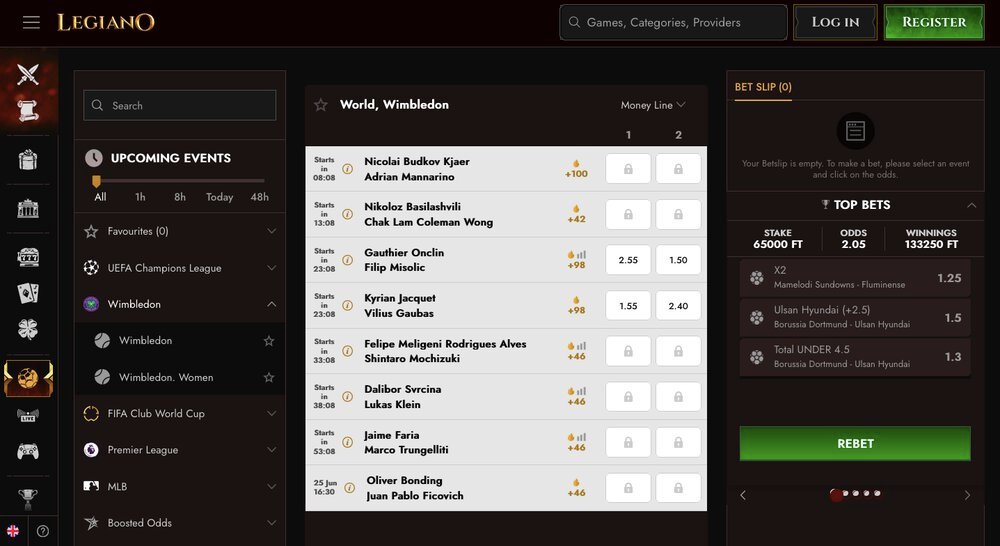
Task: Open the four-leaf clover sidebar icon
Action: point(28,329)
